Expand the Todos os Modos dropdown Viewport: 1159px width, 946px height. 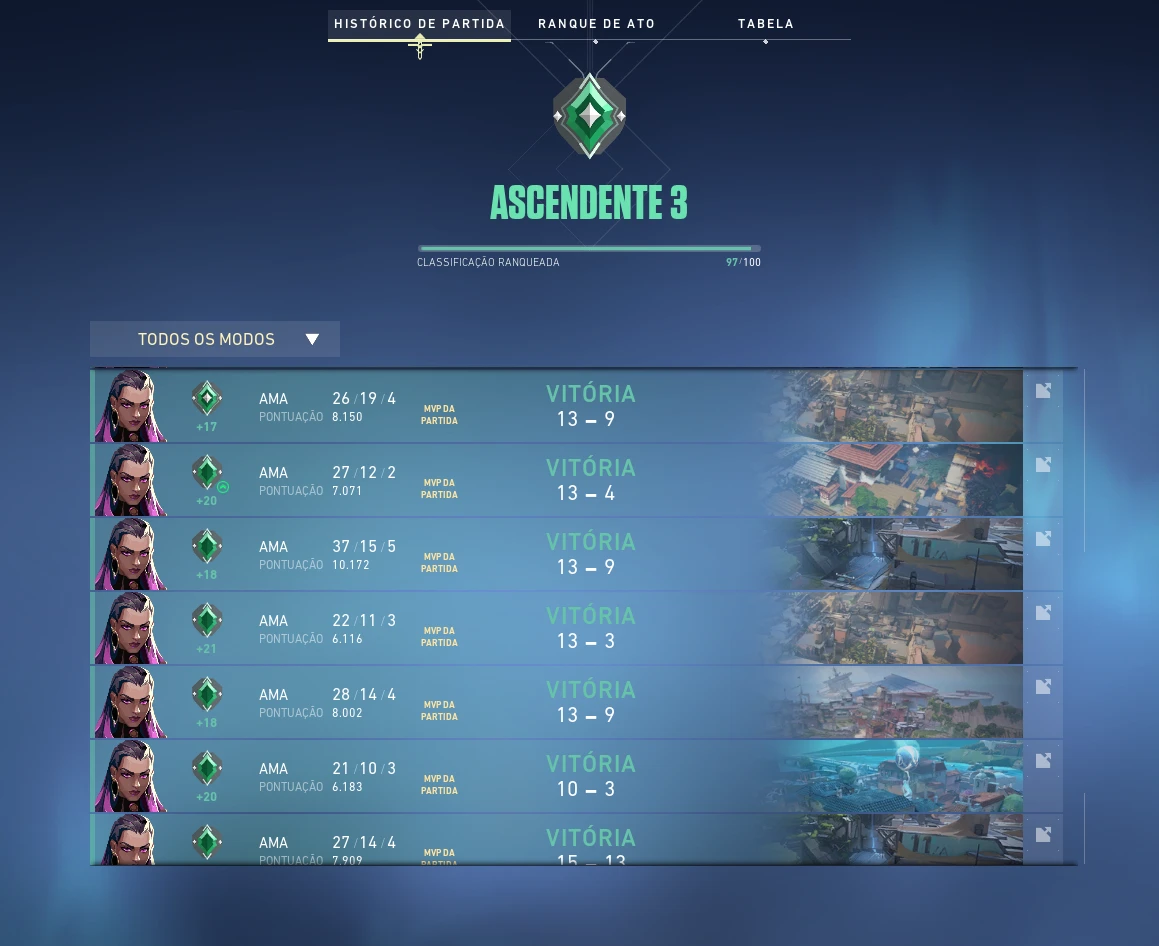(215, 339)
